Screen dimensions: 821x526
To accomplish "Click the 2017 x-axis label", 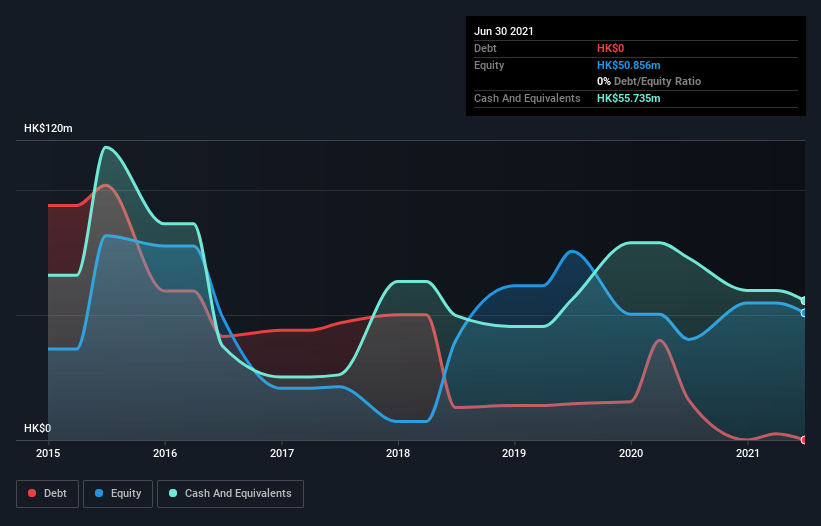I will coord(282,453).
